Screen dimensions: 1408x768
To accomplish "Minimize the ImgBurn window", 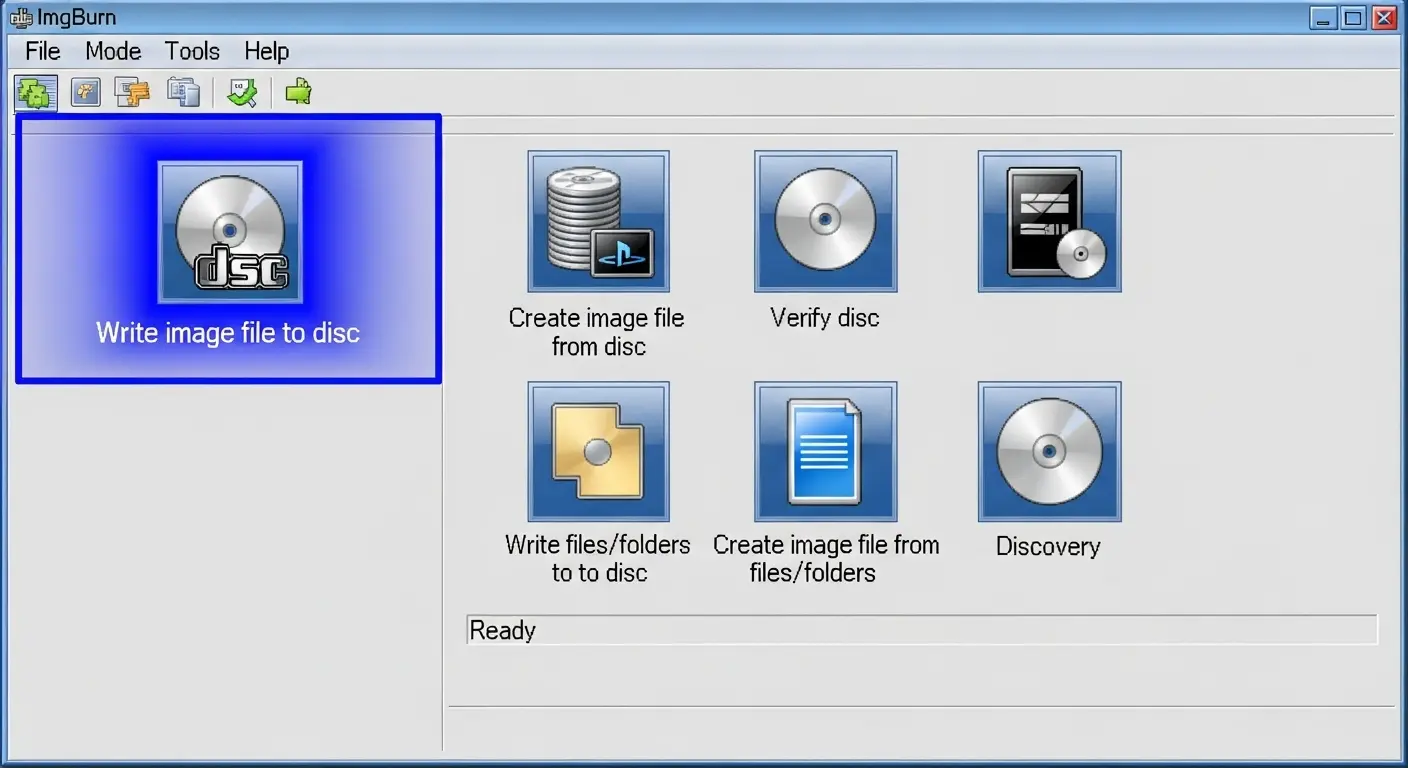I will [1323, 17].
